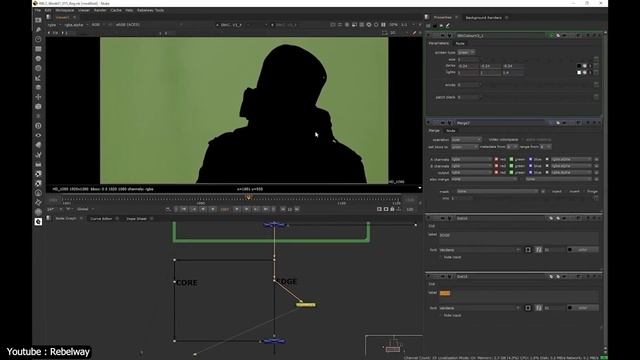Enable the mask invert checkbox
This screenshot has height=360, width=640.
pos(567,191)
